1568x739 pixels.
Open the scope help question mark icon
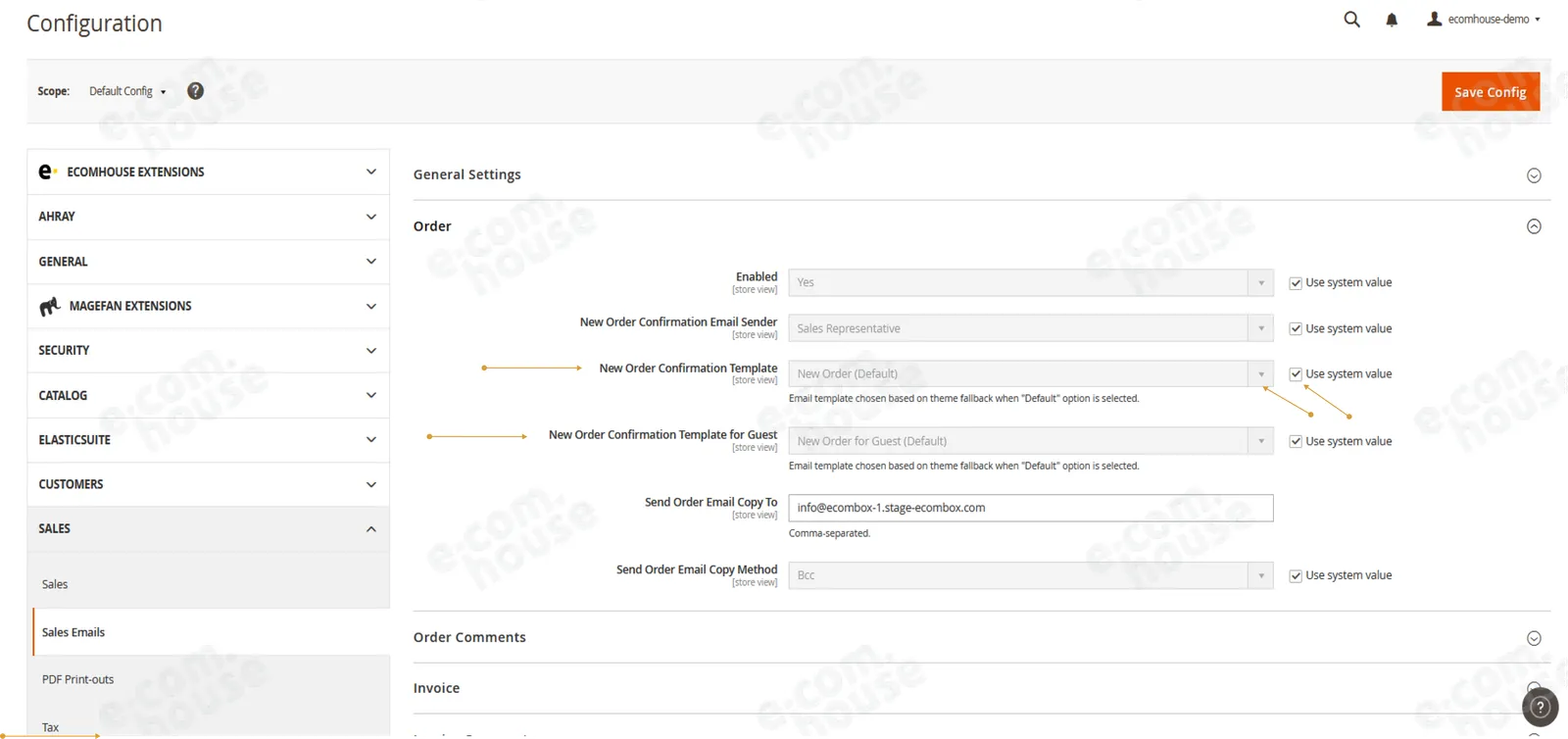(196, 91)
